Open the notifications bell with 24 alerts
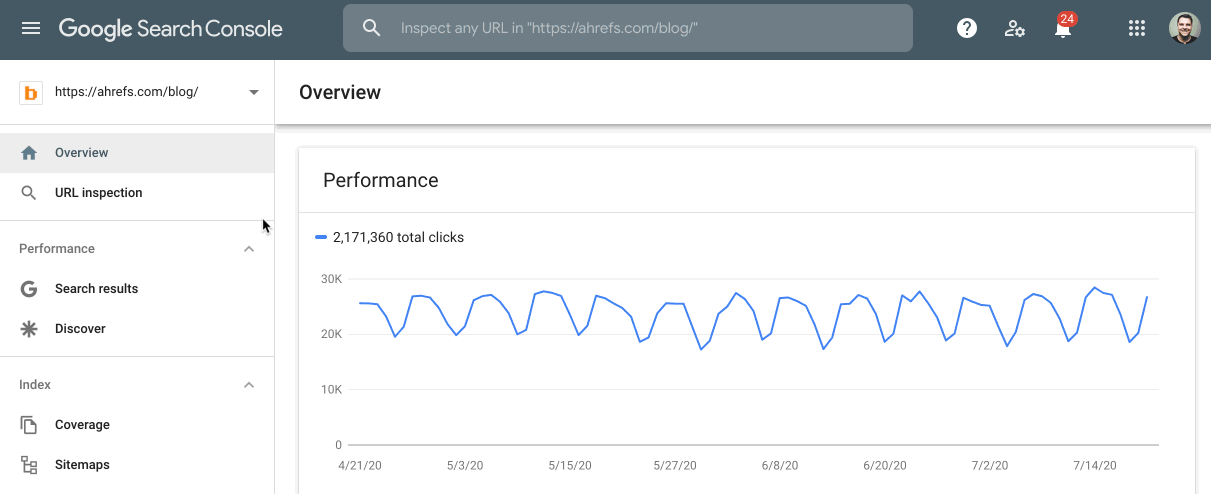The height and width of the screenshot is (494, 1211). point(1063,28)
